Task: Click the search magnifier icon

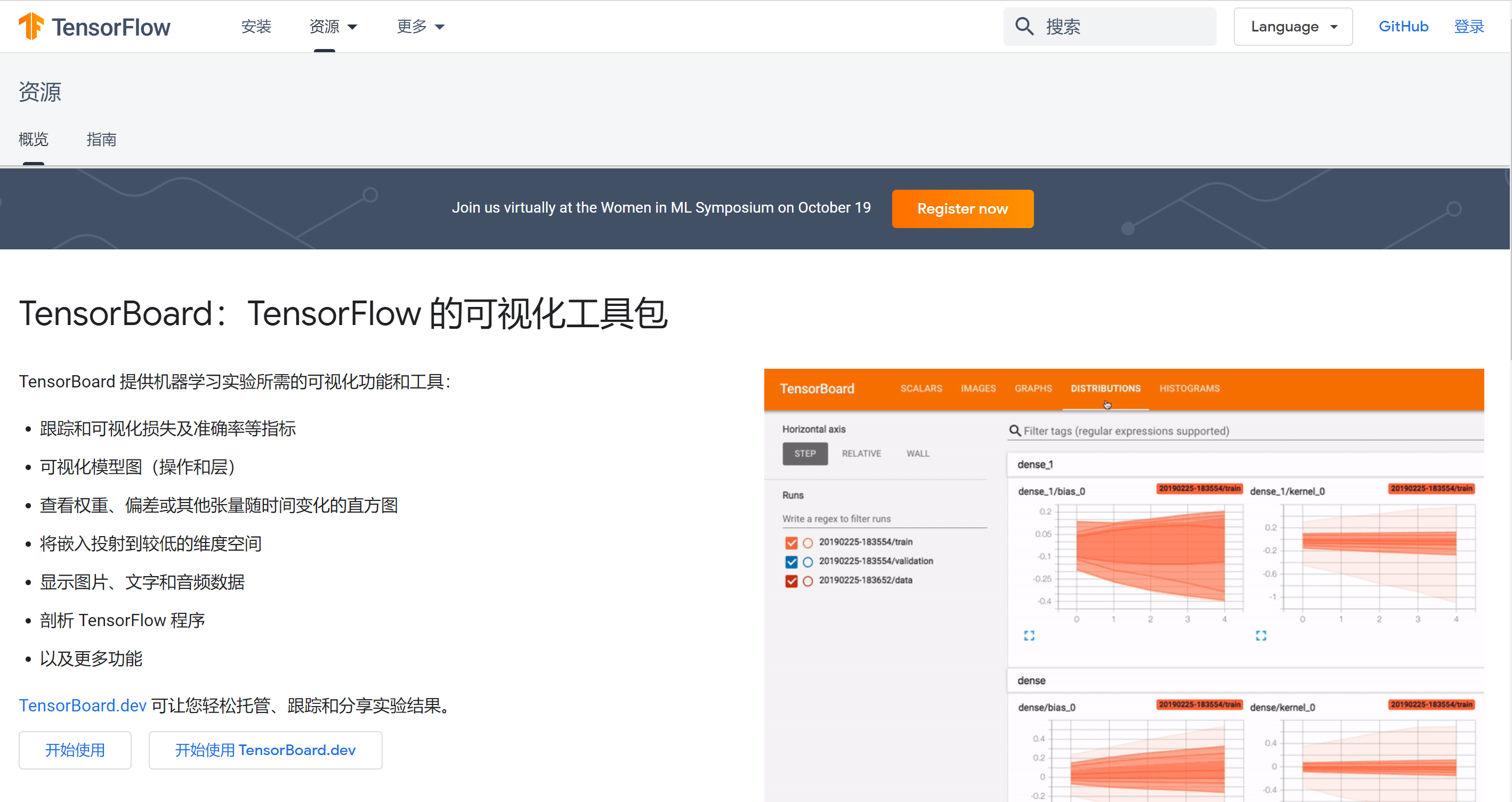Action: click(1024, 27)
